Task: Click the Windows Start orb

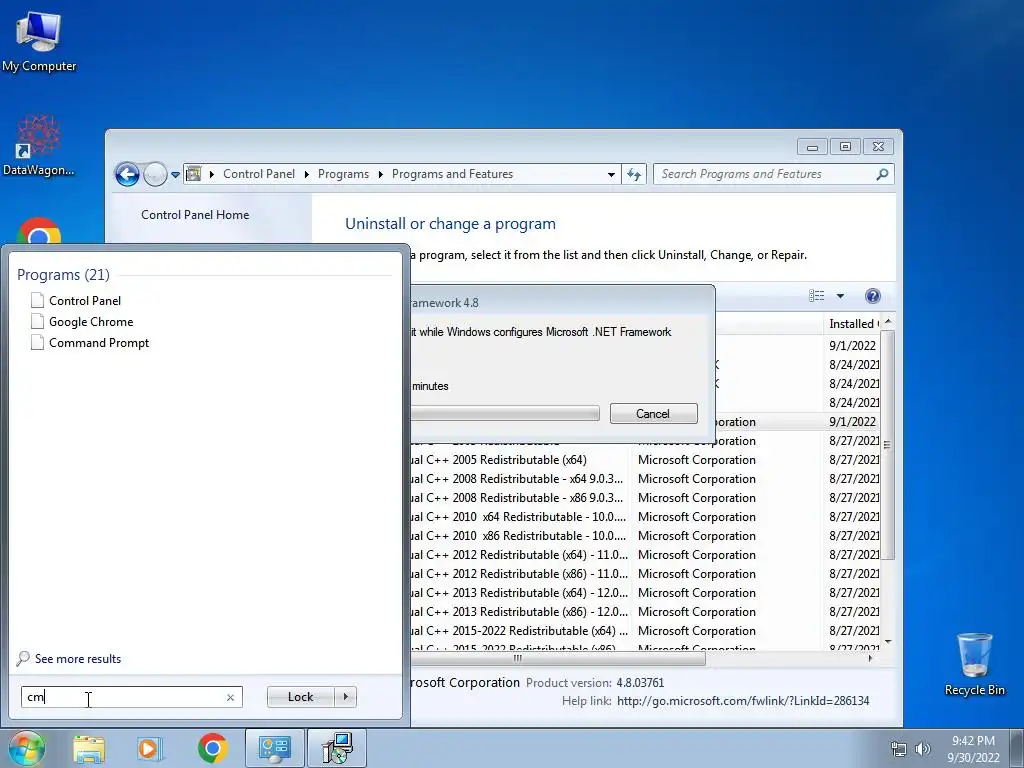Action: click(25, 748)
